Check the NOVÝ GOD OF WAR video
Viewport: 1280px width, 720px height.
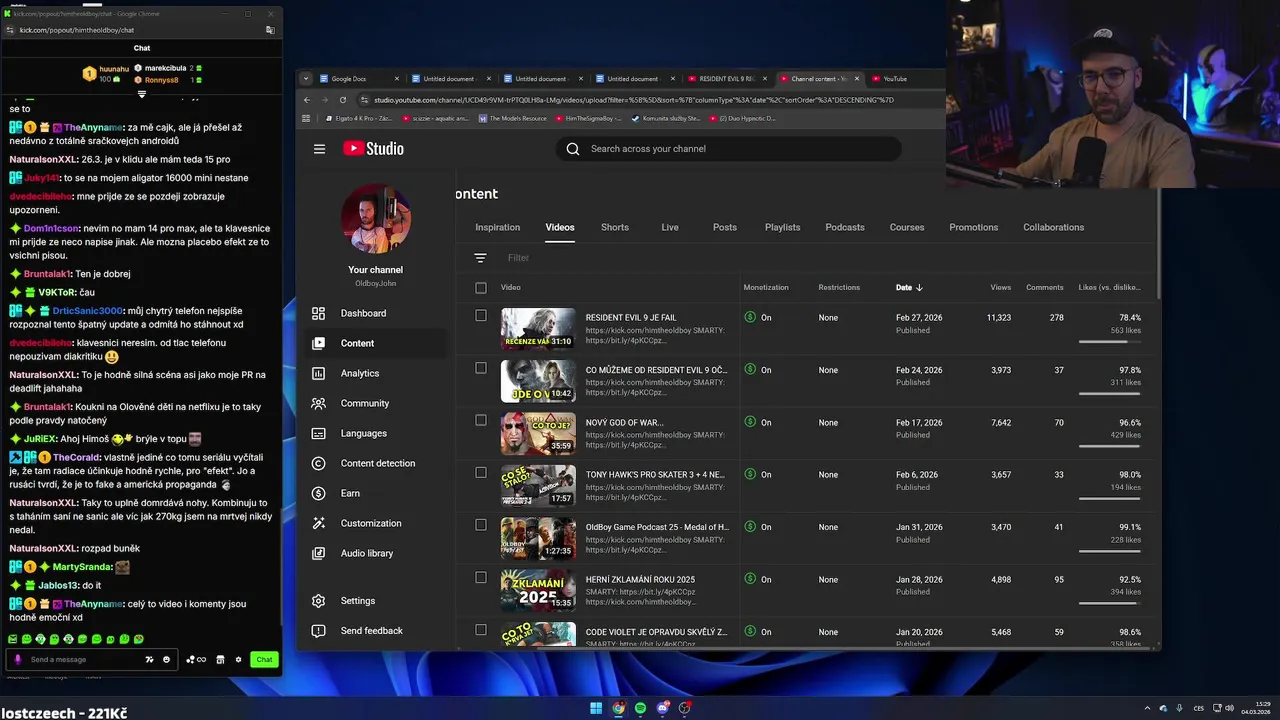[481, 420]
